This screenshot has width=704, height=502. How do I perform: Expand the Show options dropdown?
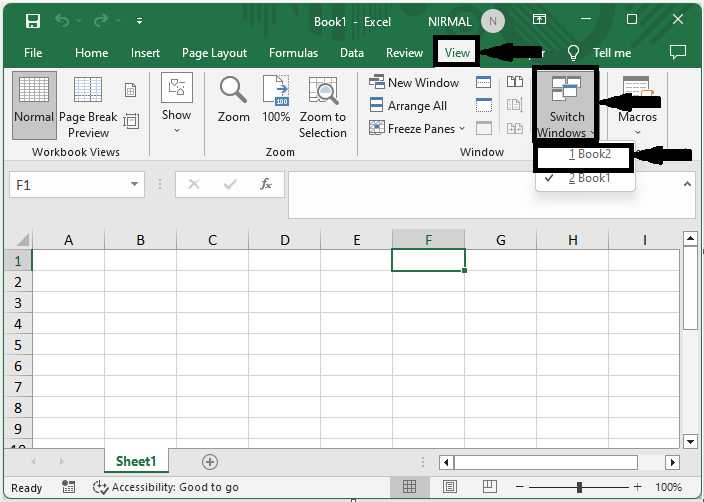176,103
